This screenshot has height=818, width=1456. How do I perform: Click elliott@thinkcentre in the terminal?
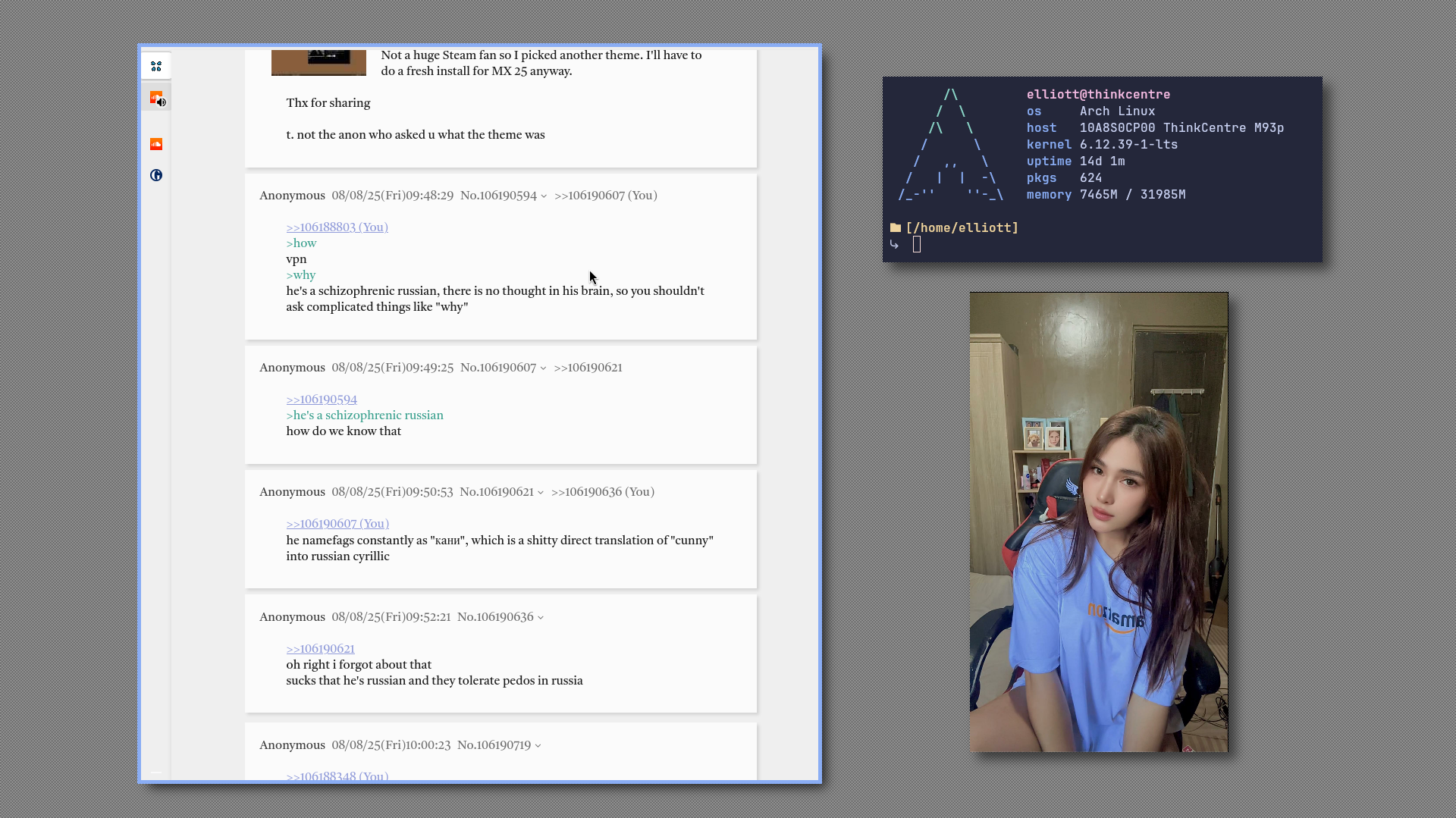pos(1098,95)
